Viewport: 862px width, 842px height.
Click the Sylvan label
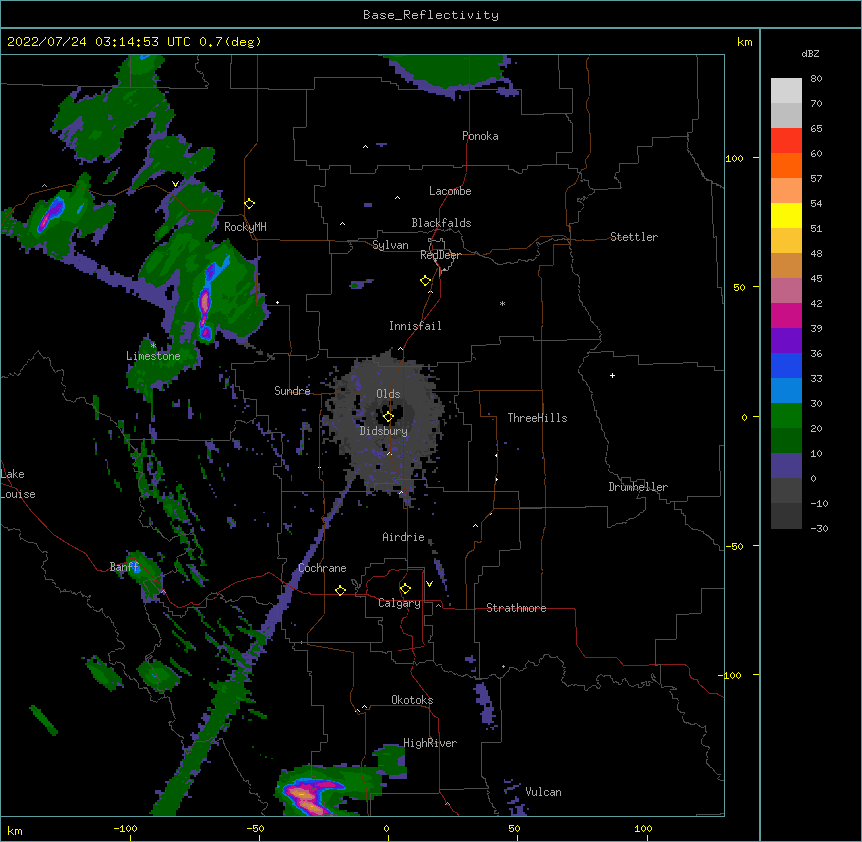click(390, 245)
